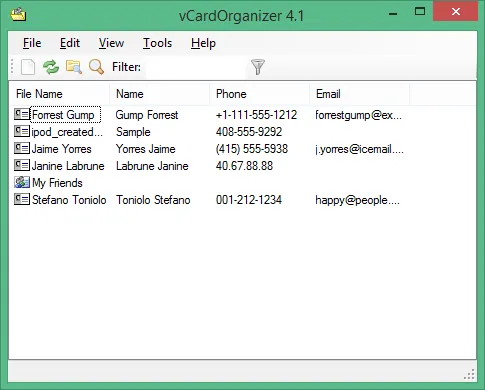Click the vCard icon beside Forrest Gump

(x=22, y=114)
